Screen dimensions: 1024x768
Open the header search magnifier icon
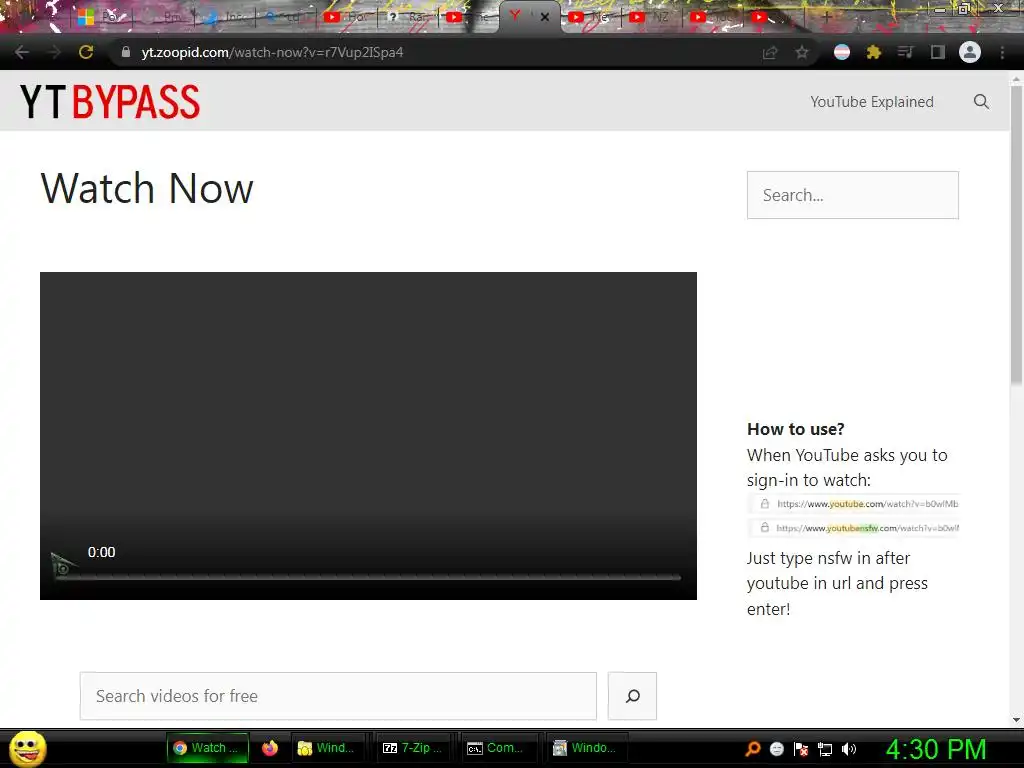click(981, 102)
